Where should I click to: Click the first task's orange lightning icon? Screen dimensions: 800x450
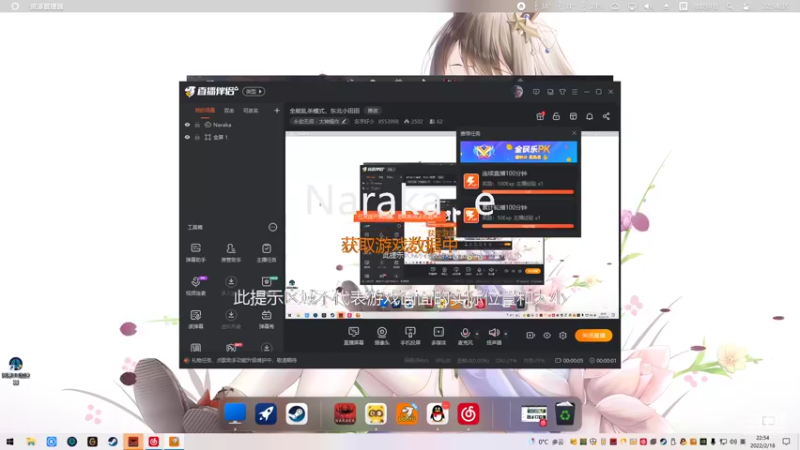(471, 181)
